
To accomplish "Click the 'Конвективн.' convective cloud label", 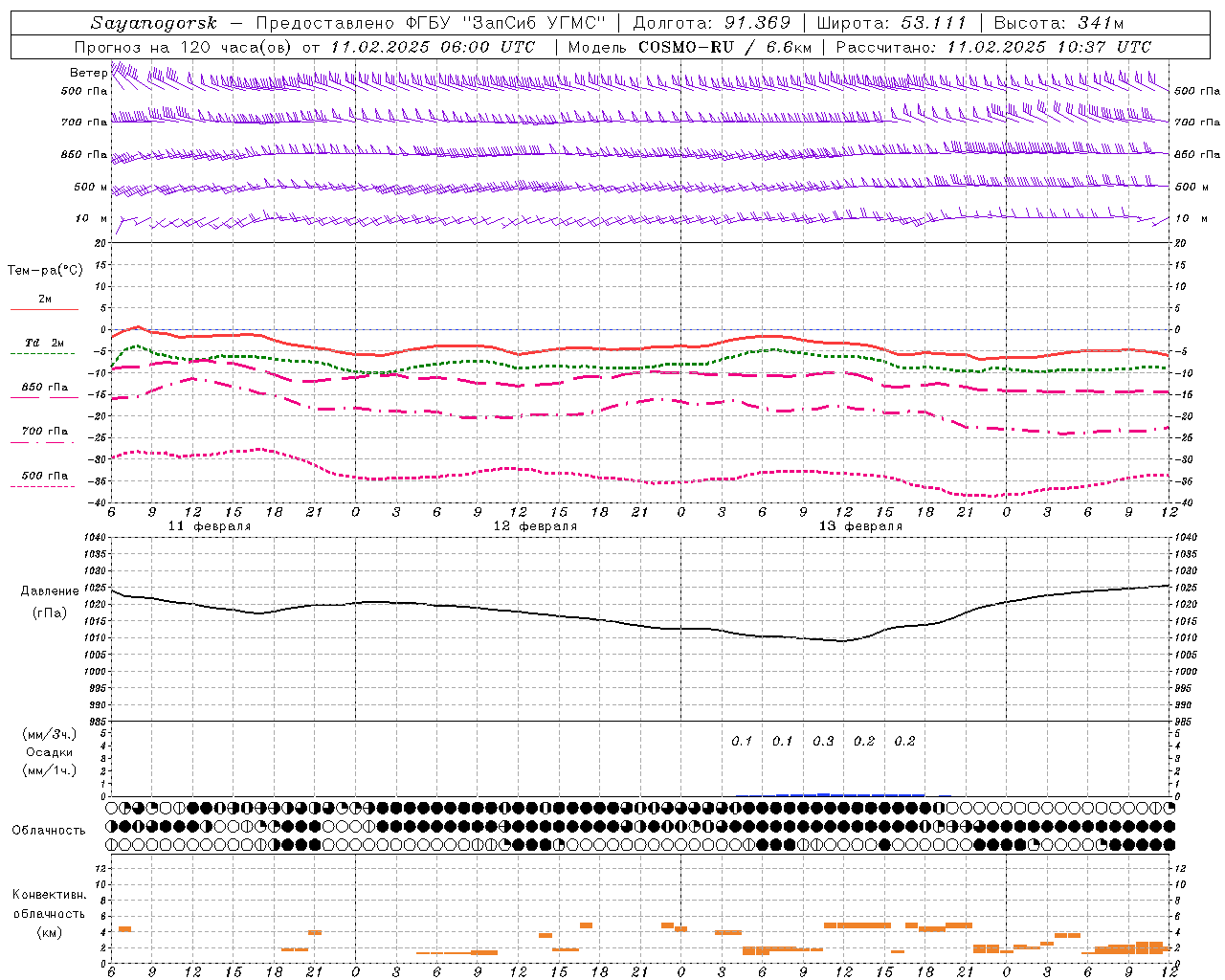I will [x=49, y=895].
